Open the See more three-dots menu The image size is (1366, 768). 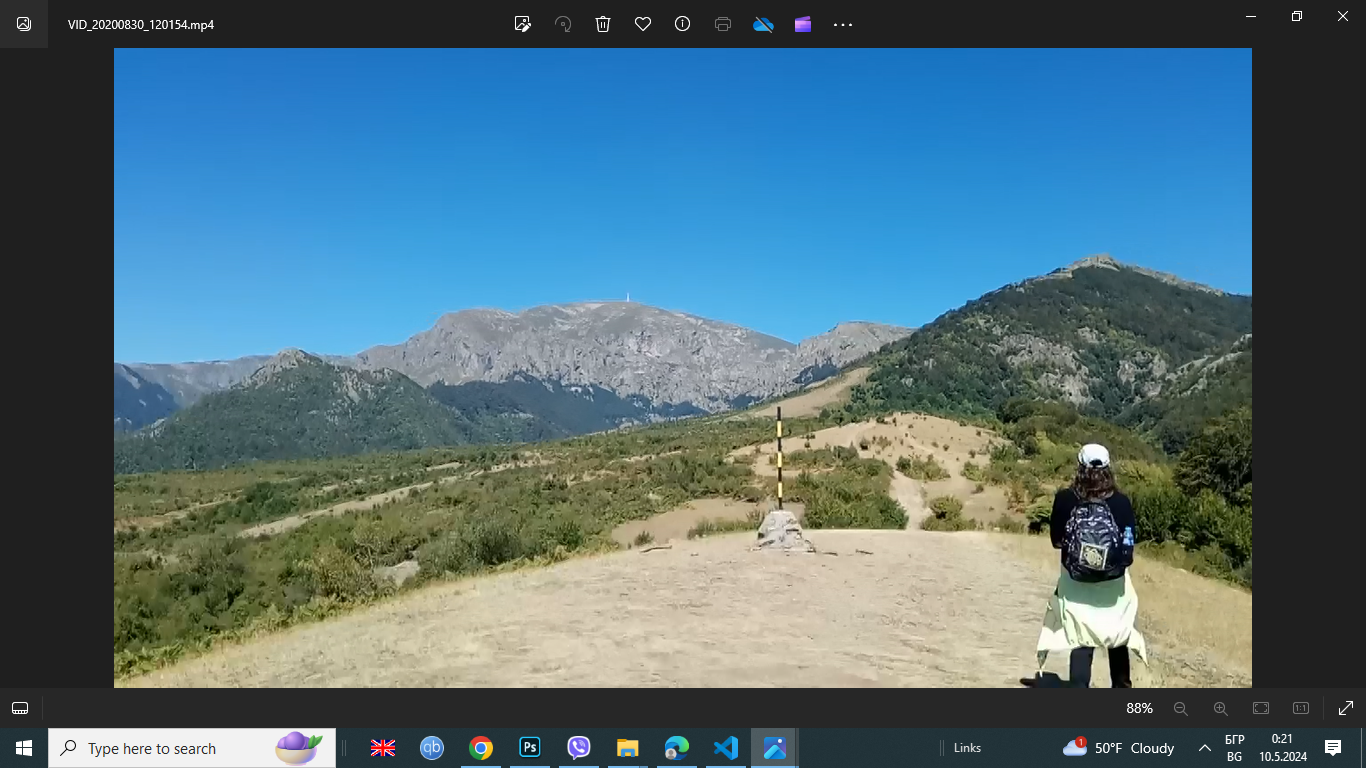843,24
